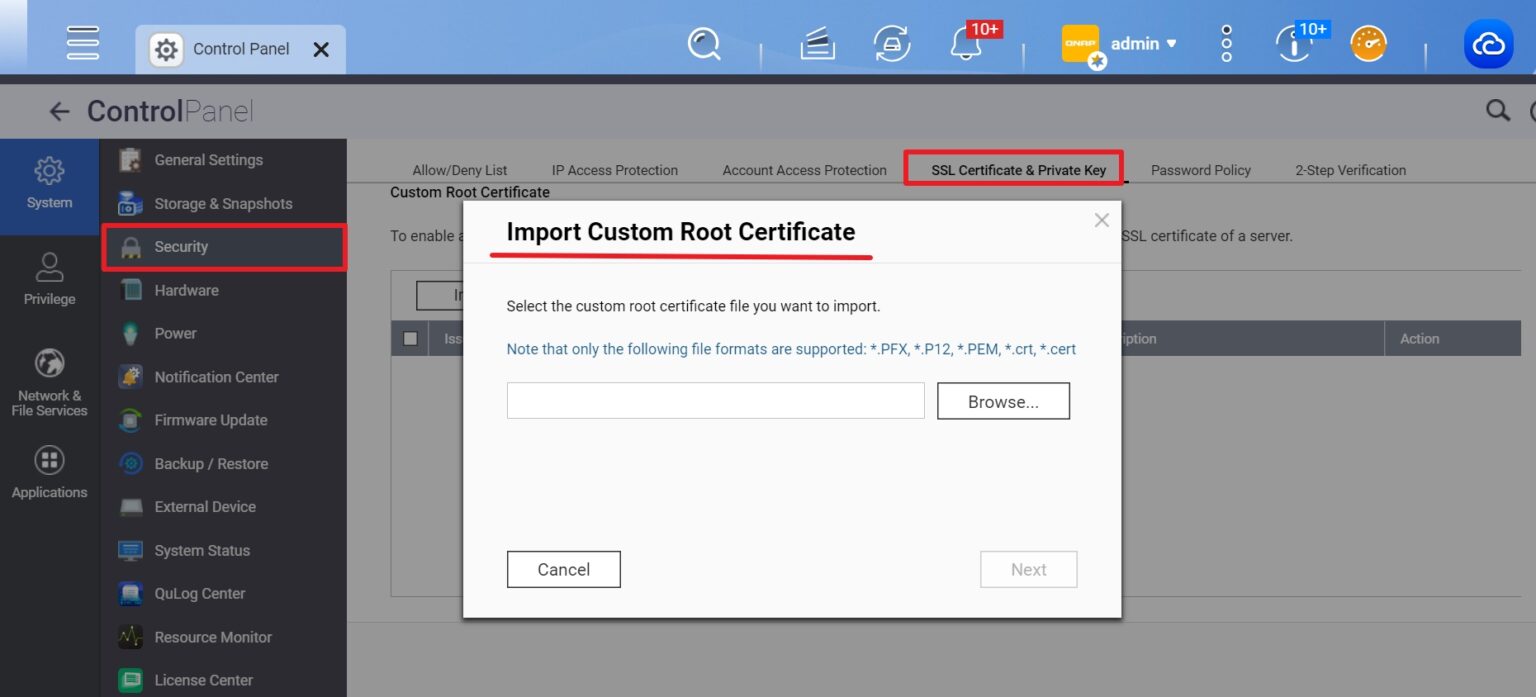Open the dashboard gauge icon

(1368, 44)
